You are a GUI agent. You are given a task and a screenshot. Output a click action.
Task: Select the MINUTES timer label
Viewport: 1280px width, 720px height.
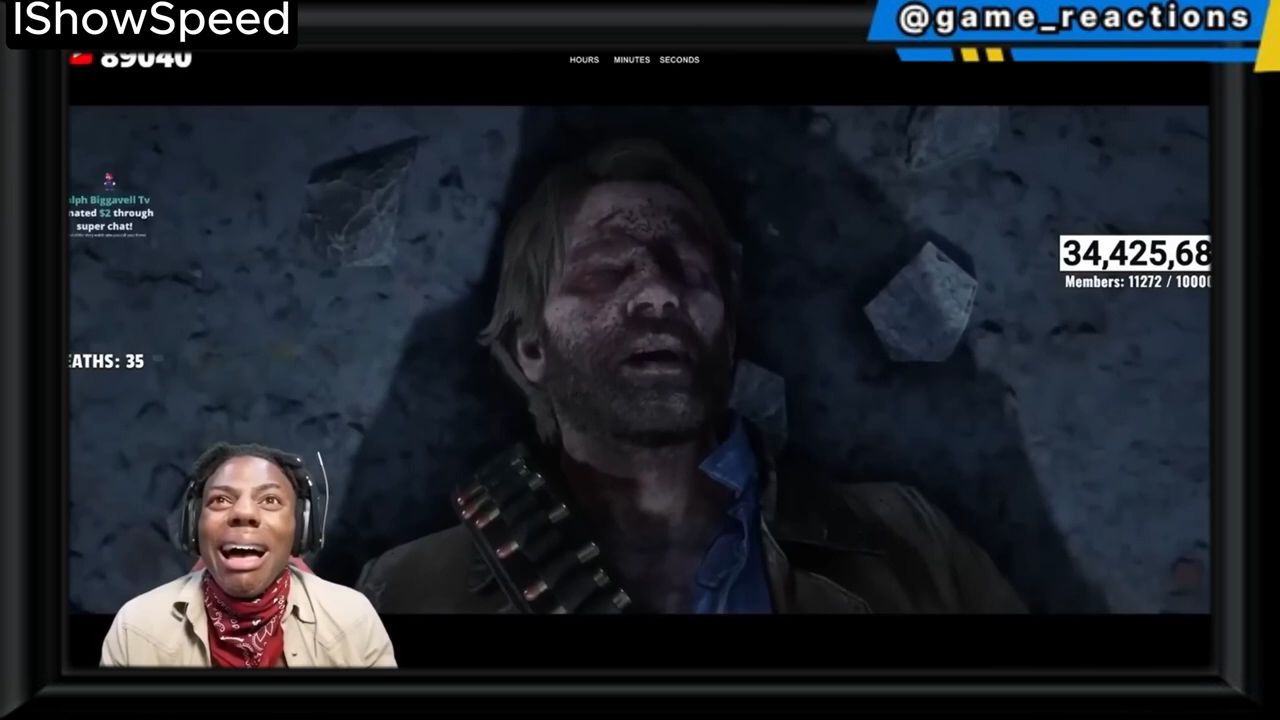coord(632,60)
